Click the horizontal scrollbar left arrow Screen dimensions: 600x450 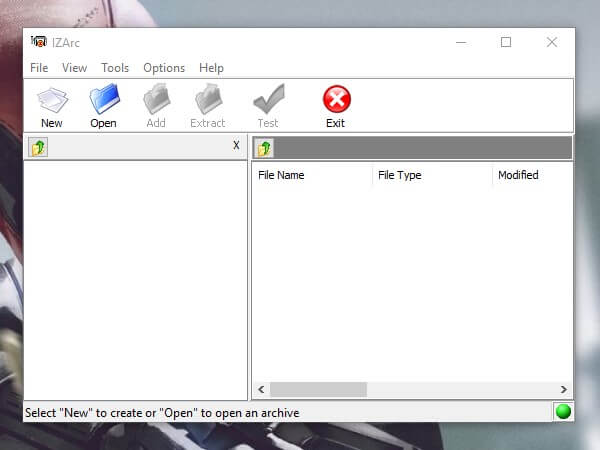pyautogui.click(x=261, y=390)
